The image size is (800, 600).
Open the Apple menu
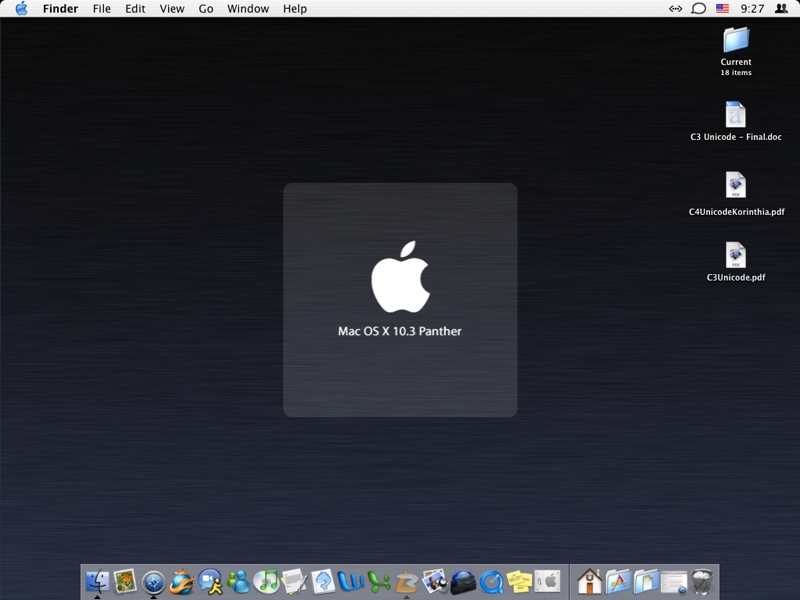tap(21, 9)
